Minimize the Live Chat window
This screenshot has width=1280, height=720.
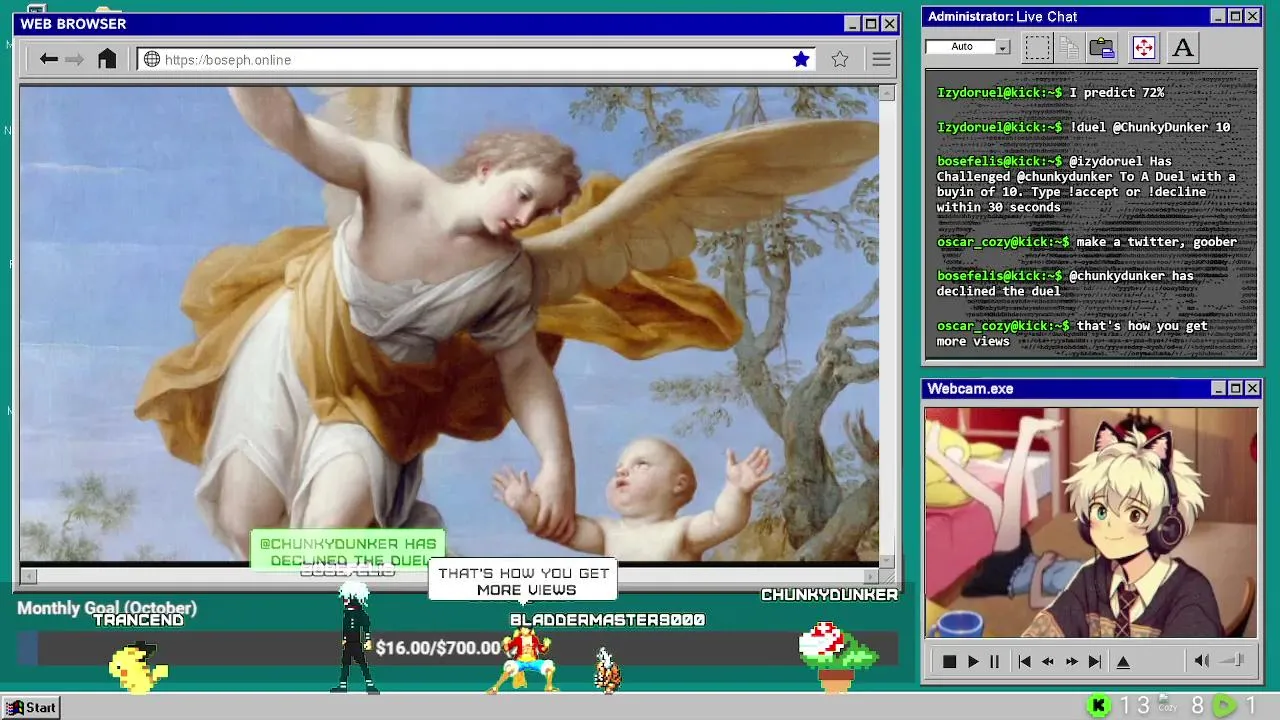coord(1218,16)
